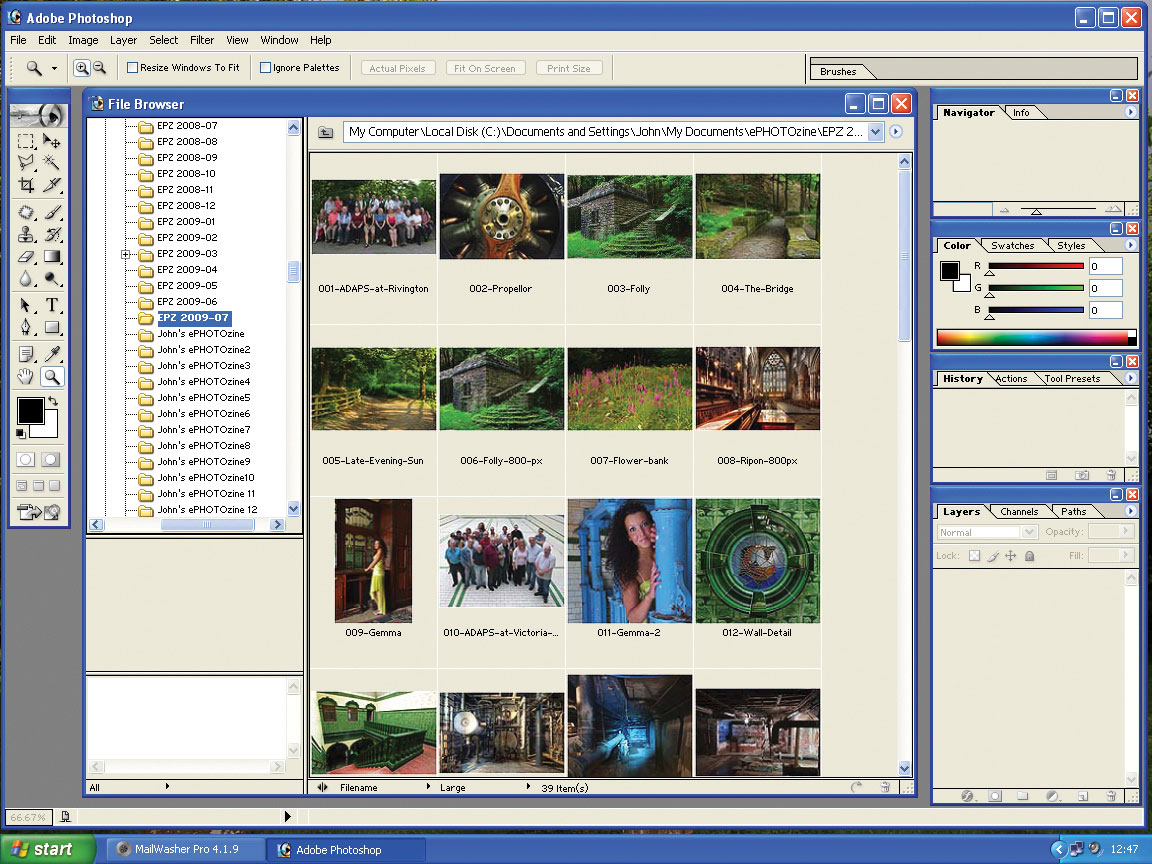Select the Clone Stamp tool
This screenshot has height=864, width=1152.
coord(27,235)
